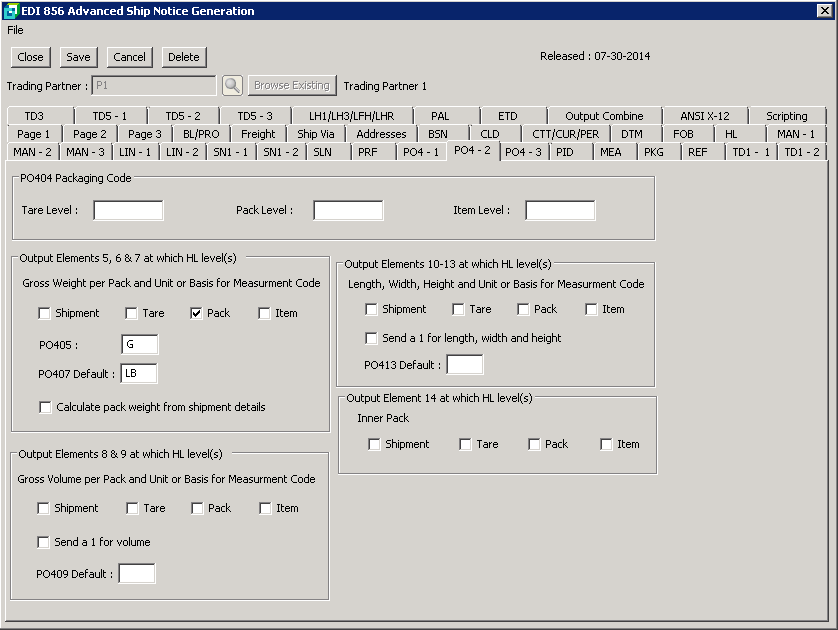Click the Trading Partner search magnifier icon
Screen dimensions: 838x630
click(x=232, y=86)
